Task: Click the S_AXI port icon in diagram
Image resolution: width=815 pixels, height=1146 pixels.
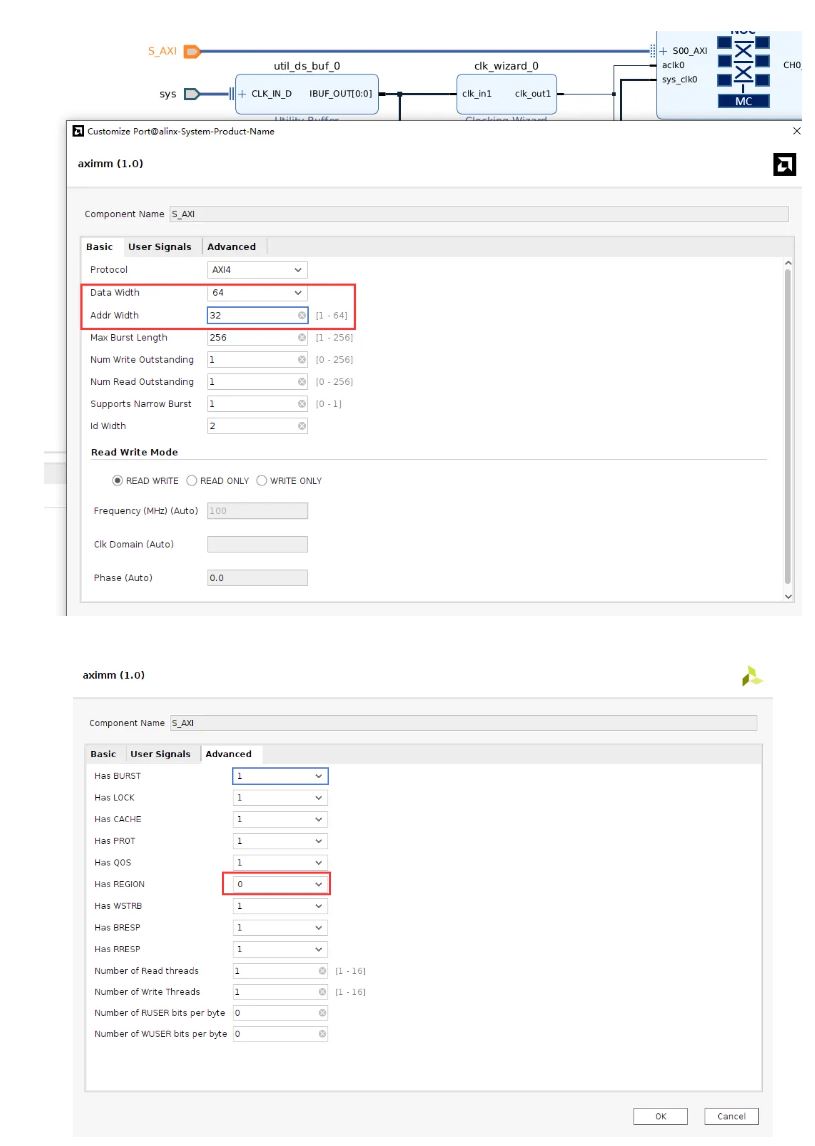Action: (x=192, y=51)
